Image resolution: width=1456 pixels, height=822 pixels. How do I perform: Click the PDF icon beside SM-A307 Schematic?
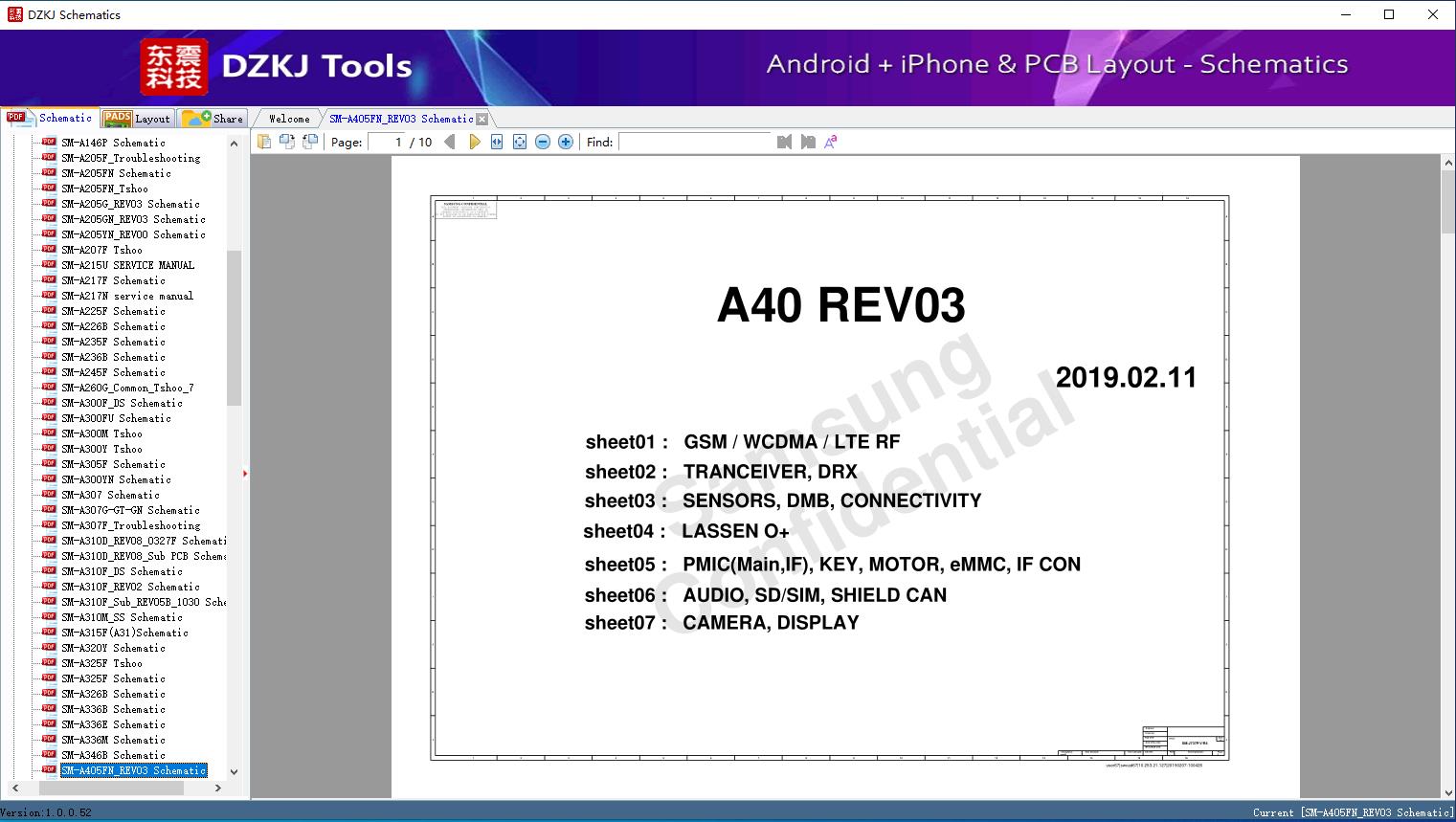click(x=49, y=494)
